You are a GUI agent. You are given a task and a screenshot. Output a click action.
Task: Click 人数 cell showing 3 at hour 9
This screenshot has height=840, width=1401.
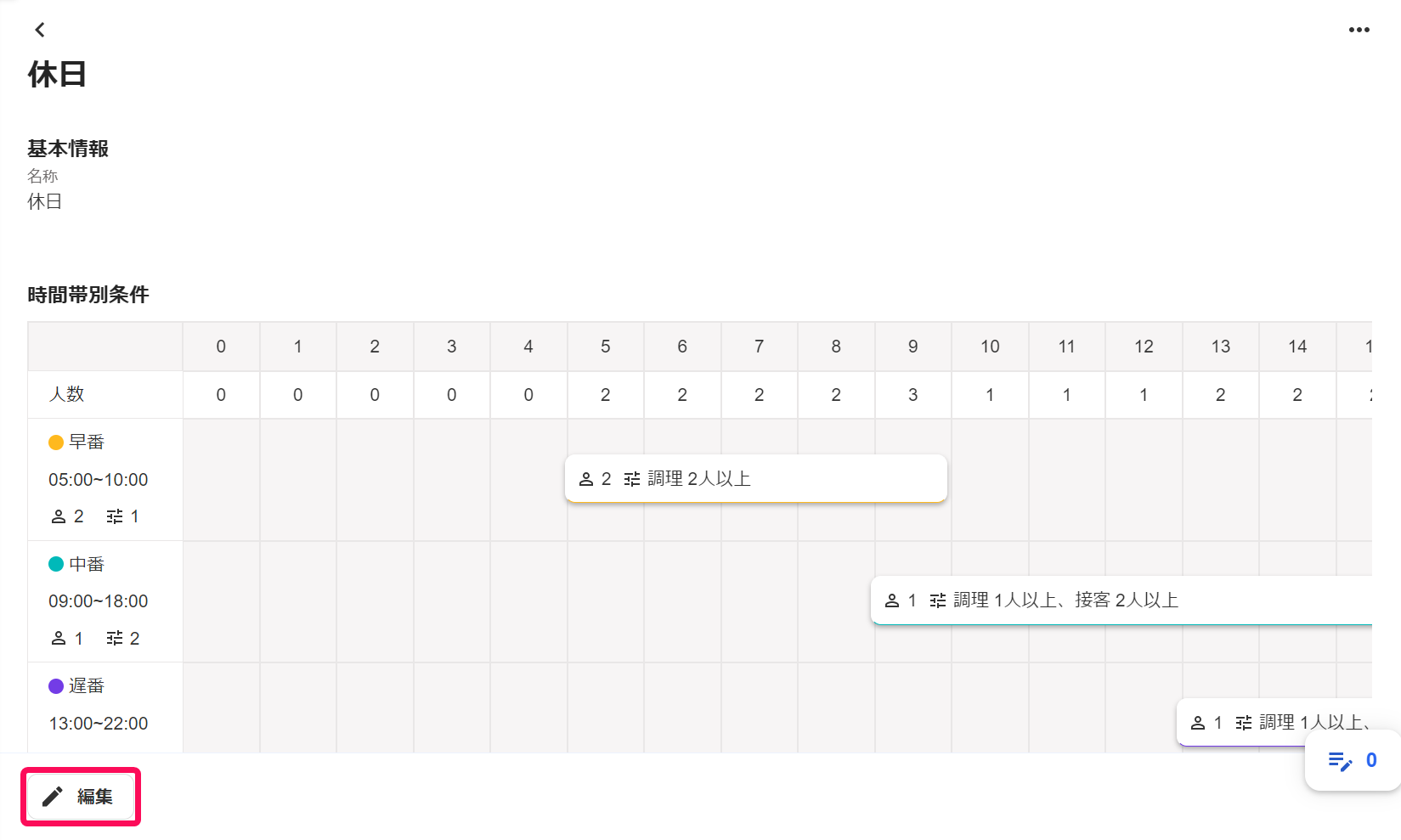(x=912, y=395)
